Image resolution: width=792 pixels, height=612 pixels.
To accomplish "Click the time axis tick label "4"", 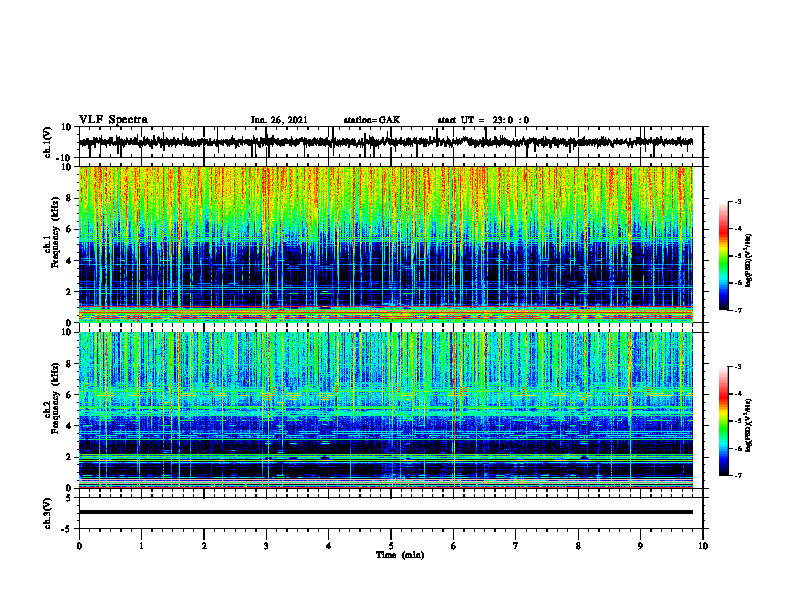I will pyautogui.click(x=329, y=546).
